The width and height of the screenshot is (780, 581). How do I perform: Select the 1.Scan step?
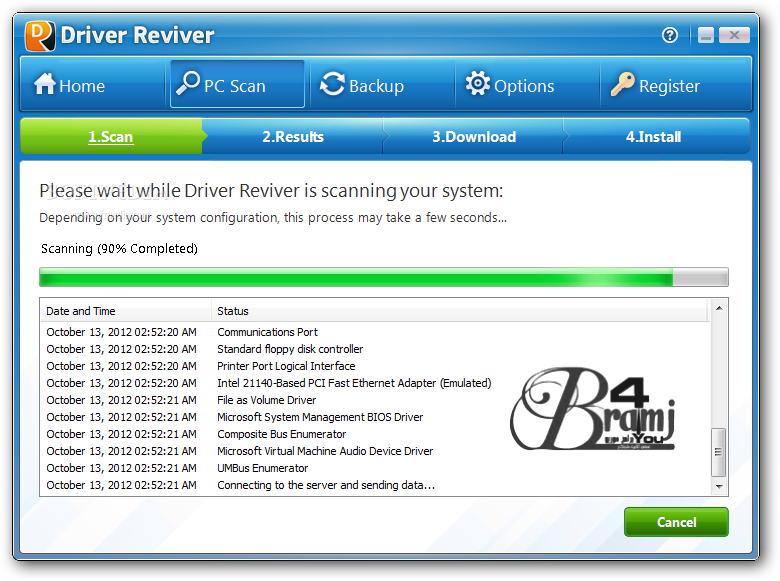click(x=111, y=136)
